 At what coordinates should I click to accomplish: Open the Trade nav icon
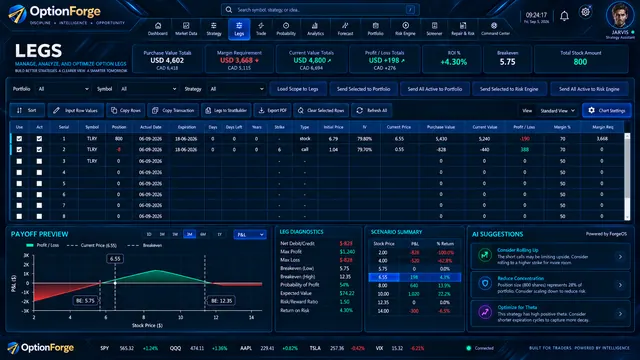point(261,29)
